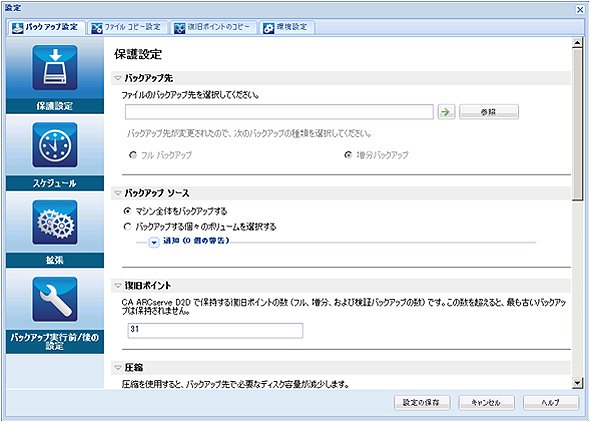Switch to the 復旧ポイントのコピー tab
Image resolution: width=590 pixels, height=422 pixels.
(212, 27)
